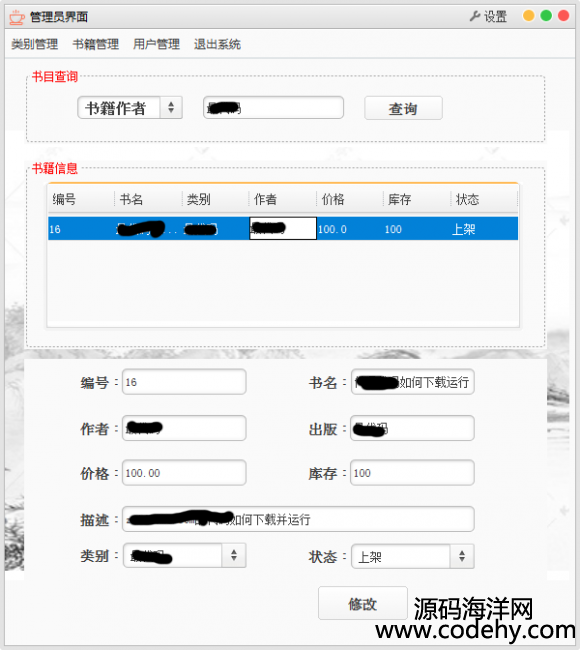Open the 书籍管理 menu
Image resolution: width=580 pixels, height=650 pixels.
tap(95, 44)
